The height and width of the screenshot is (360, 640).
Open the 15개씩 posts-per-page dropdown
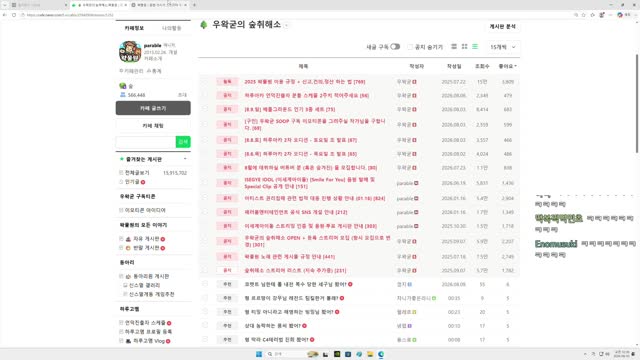point(503,47)
